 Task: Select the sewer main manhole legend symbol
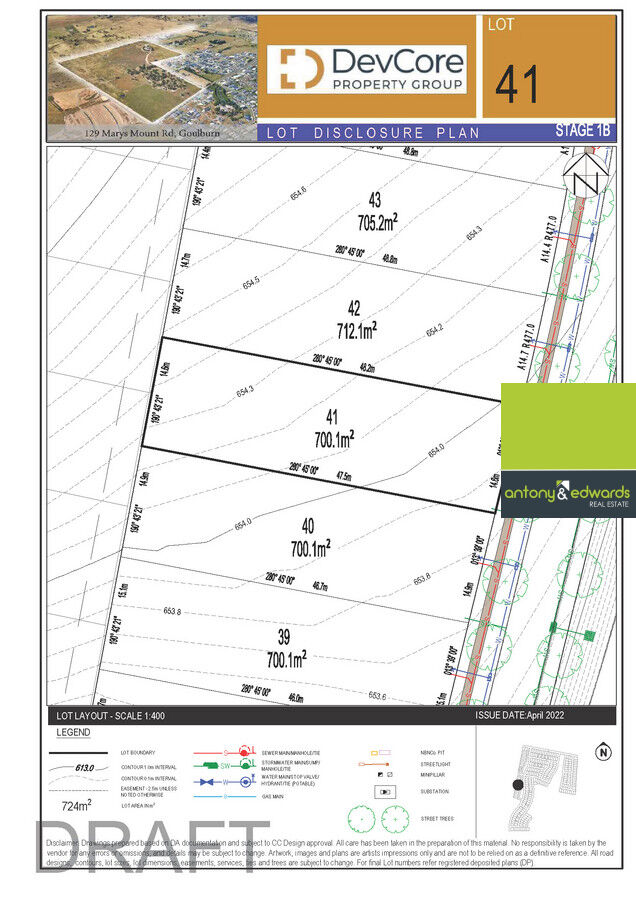pyautogui.click(x=224, y=752)
